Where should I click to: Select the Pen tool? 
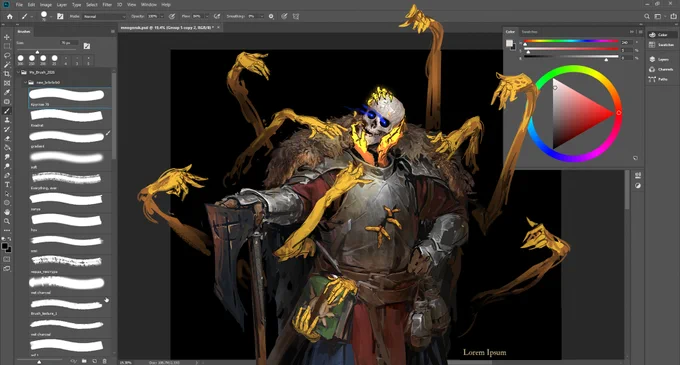[7, 175]
